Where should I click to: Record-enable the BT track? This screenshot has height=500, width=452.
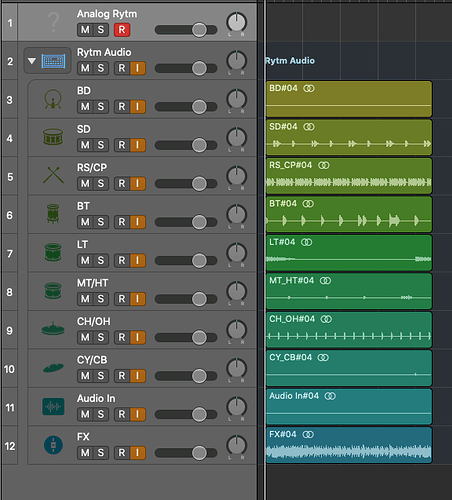[x=122, y=222]
